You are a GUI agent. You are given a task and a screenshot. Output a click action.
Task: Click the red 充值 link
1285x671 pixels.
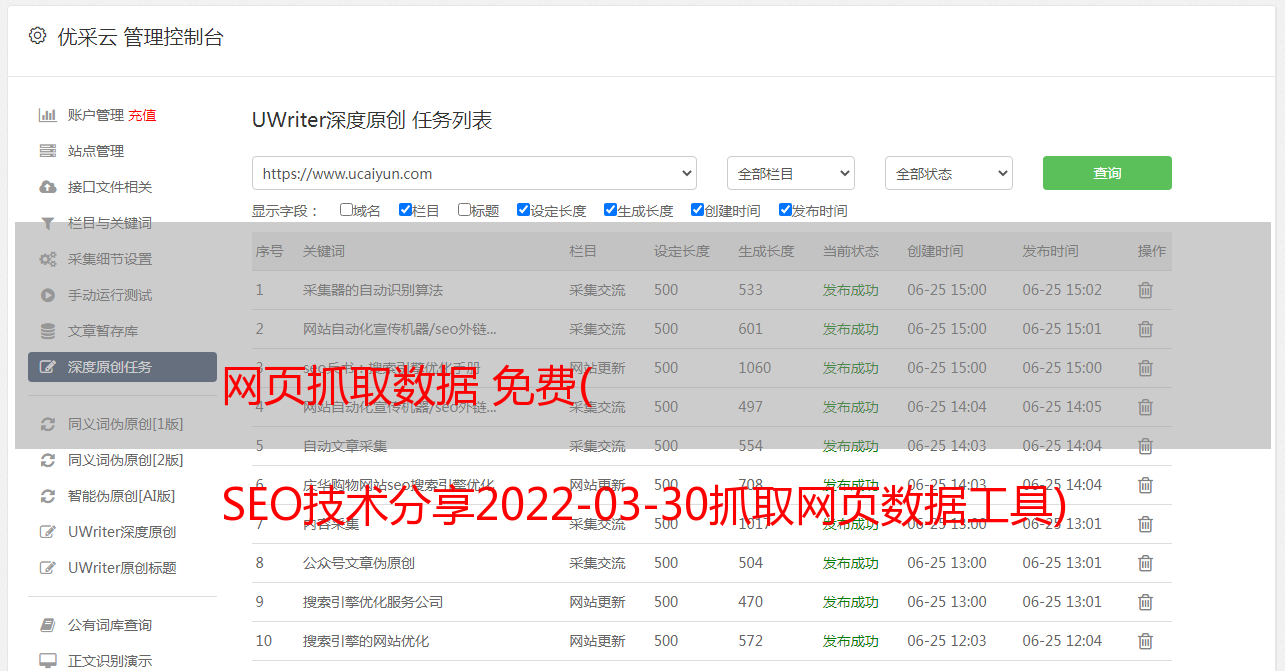point(142,115)
